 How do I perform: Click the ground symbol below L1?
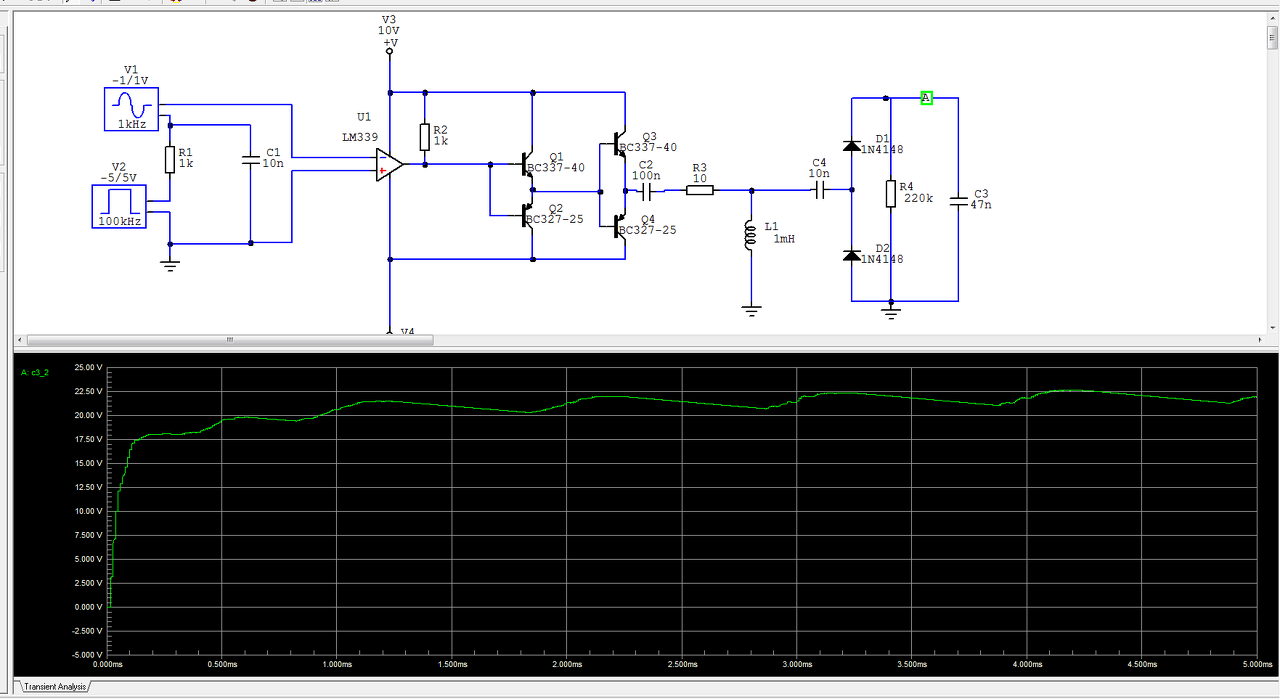coord(751,310)
